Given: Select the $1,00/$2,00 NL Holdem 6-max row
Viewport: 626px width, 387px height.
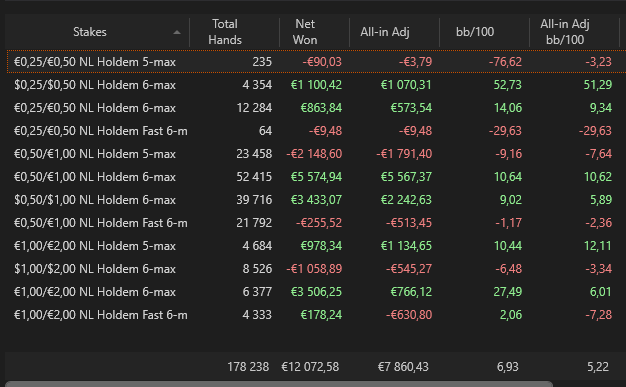Looking at the screenshot, I should coord(316,269).
